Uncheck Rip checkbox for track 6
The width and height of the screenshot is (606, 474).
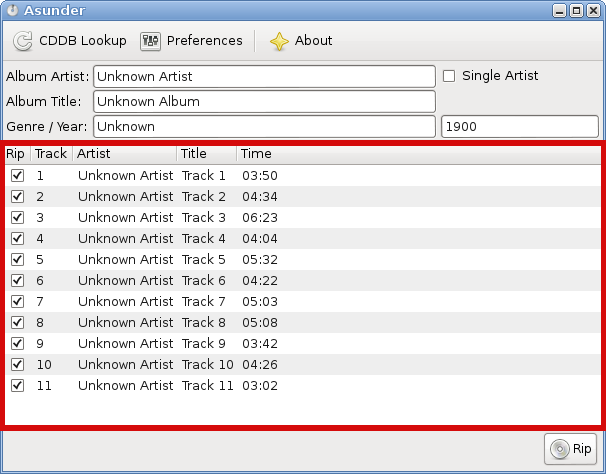click(x=17, y=280)
